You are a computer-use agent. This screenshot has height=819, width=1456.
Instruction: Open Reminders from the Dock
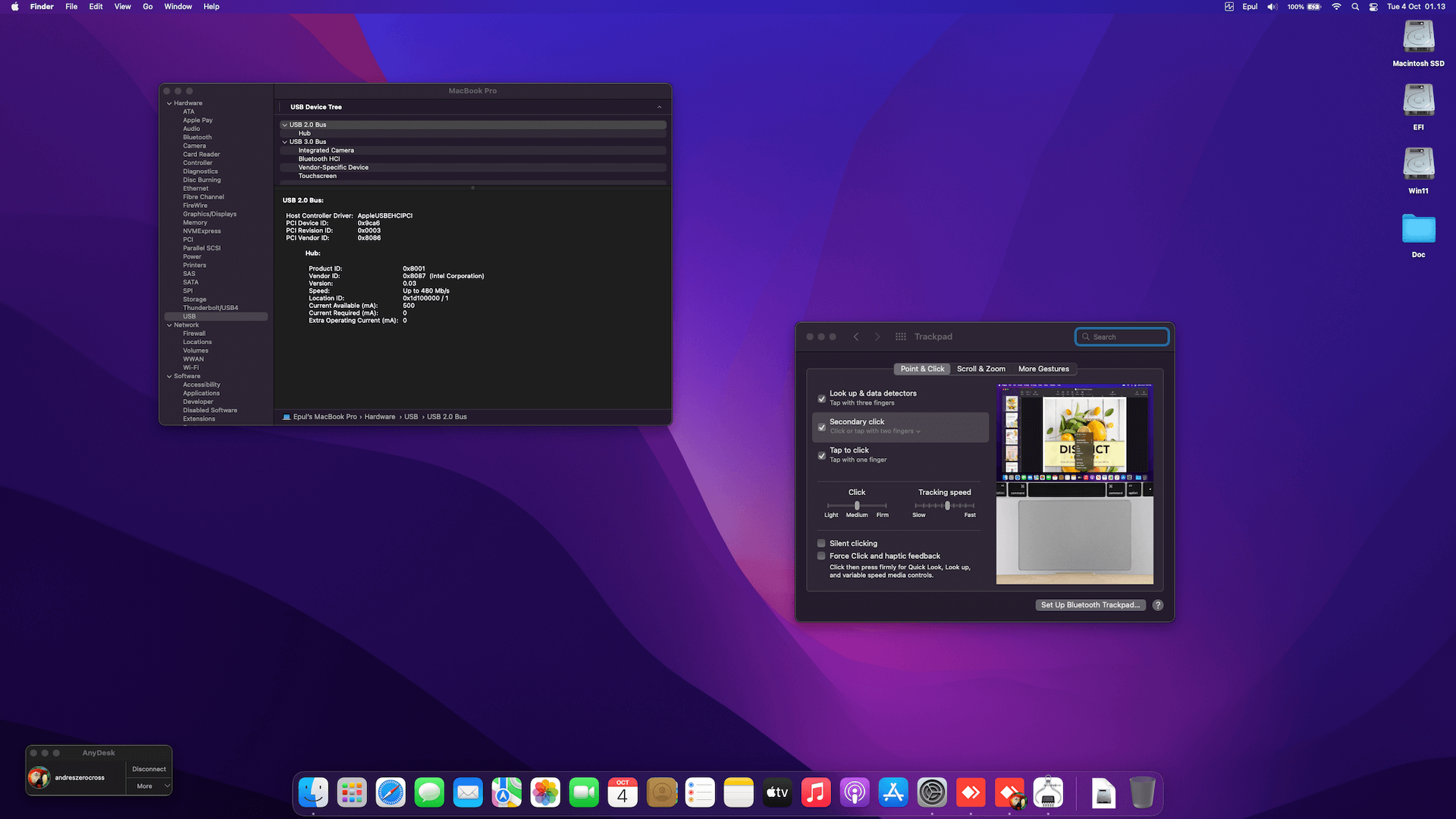coord(700,793)
